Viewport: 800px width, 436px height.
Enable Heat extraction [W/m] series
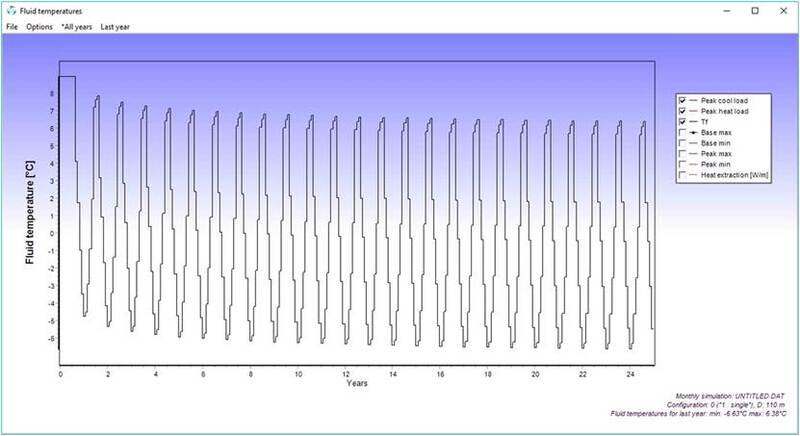682,175
